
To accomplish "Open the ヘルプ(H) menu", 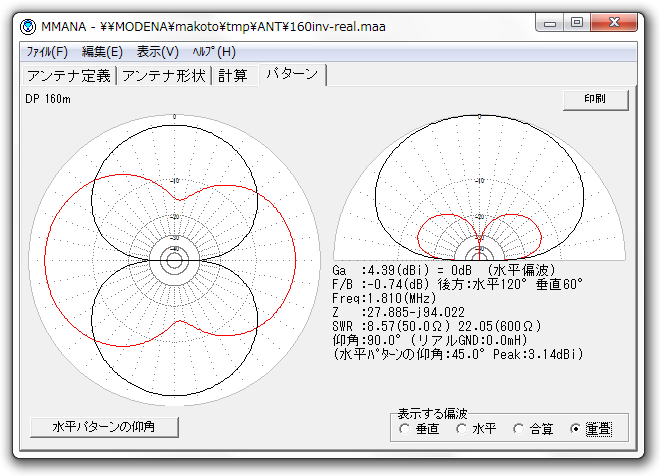I will point(214,51).
